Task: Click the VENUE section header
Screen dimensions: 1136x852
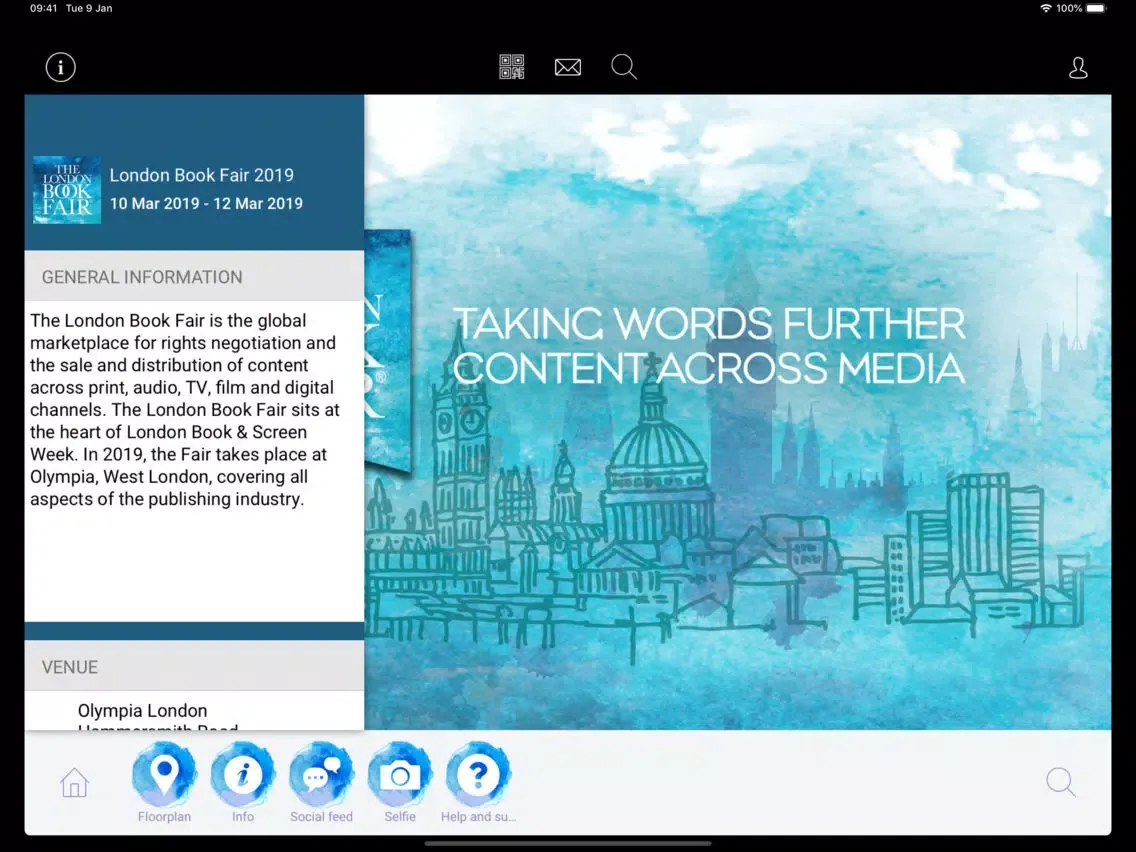Action: click(194, 667)
